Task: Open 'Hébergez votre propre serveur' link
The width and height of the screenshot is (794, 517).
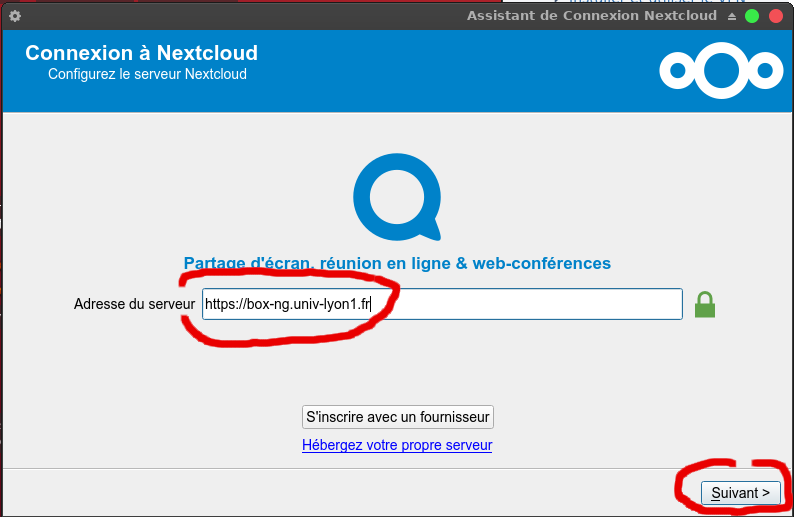Action: click(397, 445)
